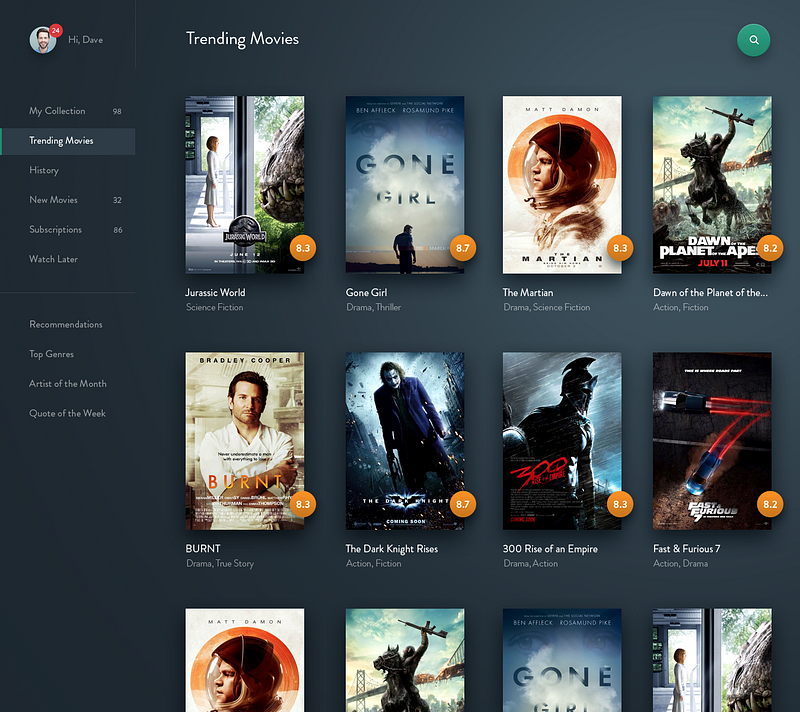Viewport: 800px width, 712px height.
Task: Open search with the green magnifier button
Action: pyautogui.click(x=754, y=40)
